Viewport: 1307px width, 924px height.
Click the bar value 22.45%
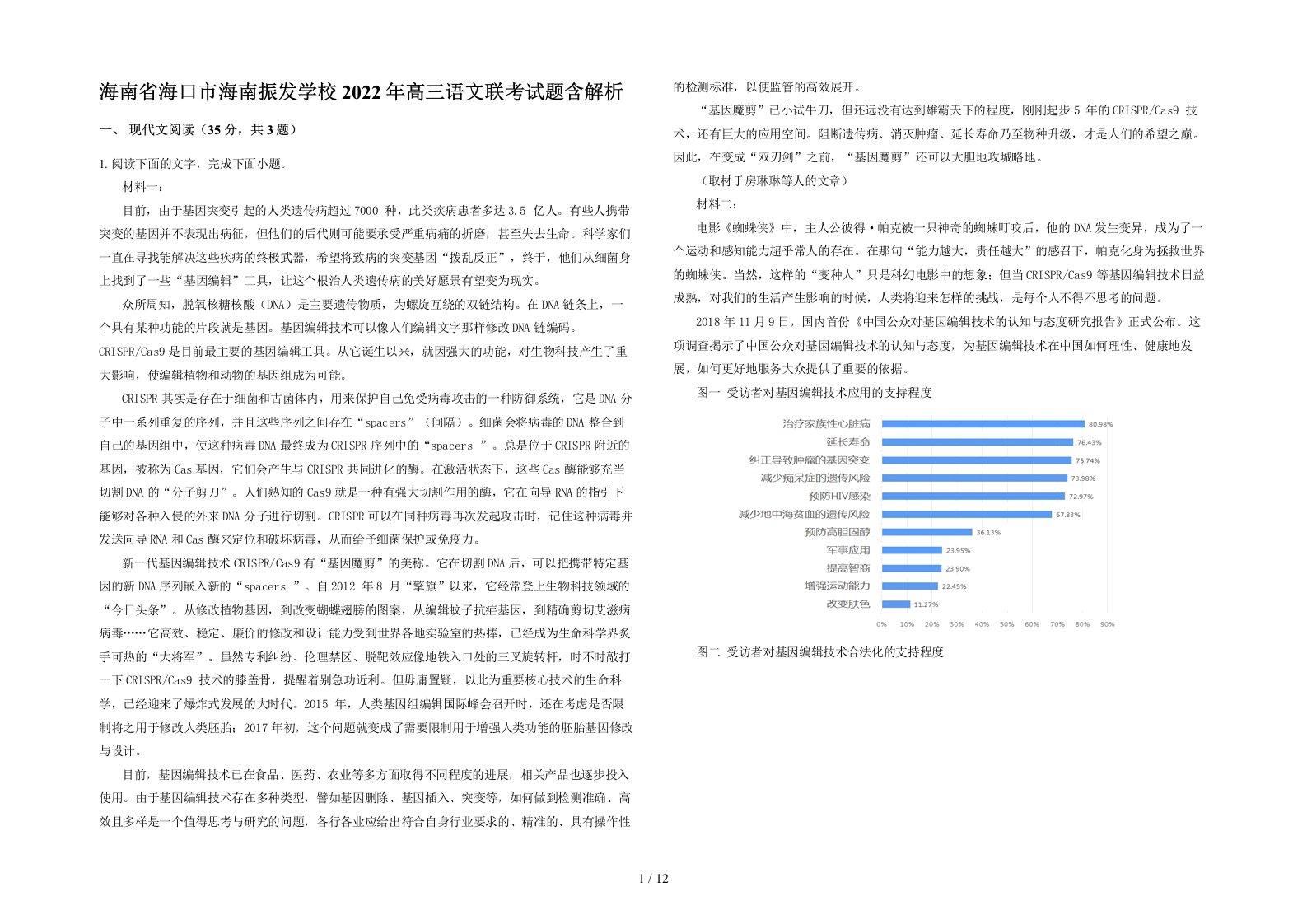pyautogui.click(x=954, y=587)
